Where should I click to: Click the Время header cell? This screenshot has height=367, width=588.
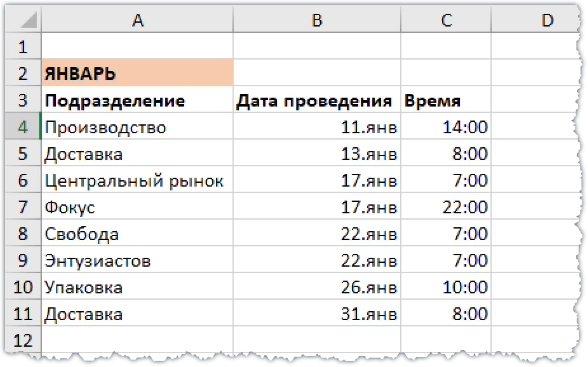pos(446,100)
